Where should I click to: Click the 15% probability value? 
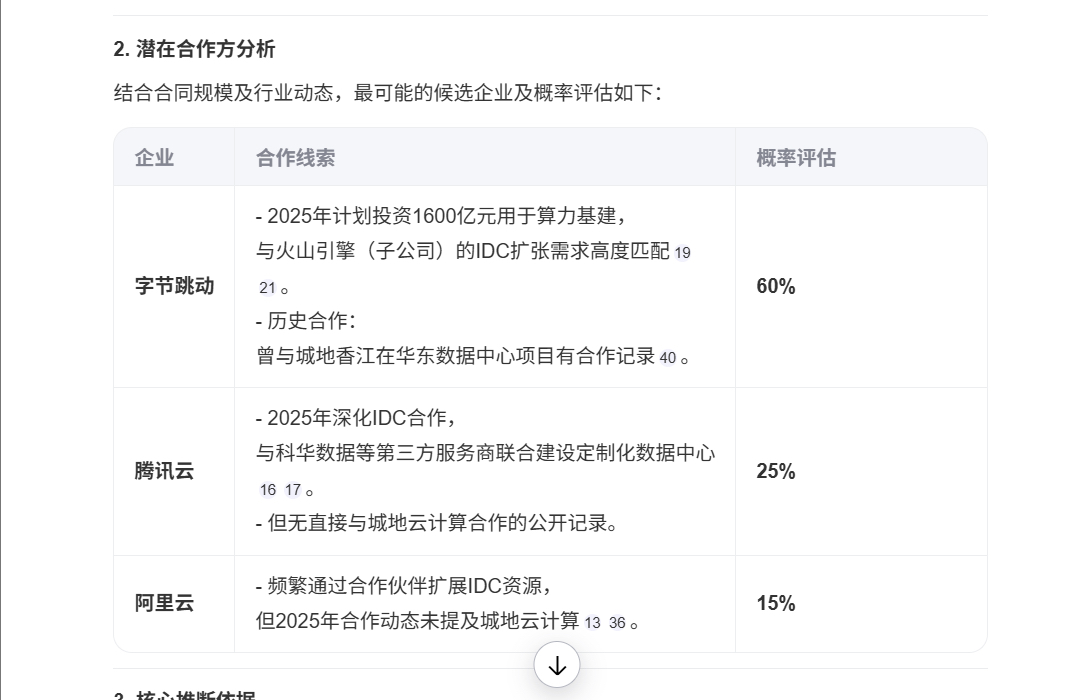[776, 603]
